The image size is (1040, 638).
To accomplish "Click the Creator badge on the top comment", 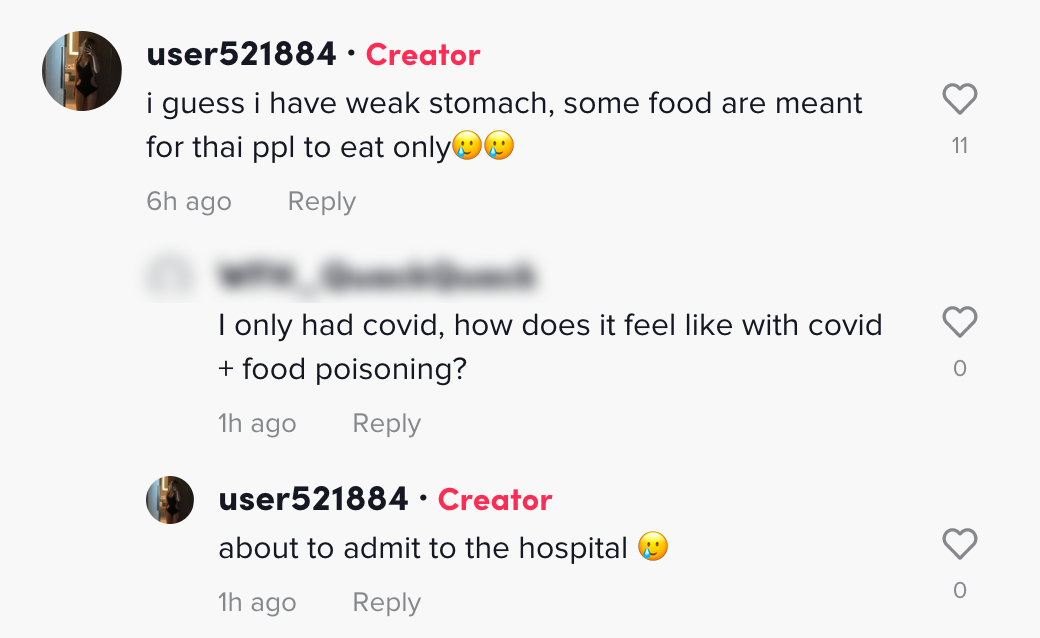I will pos(423,55).
